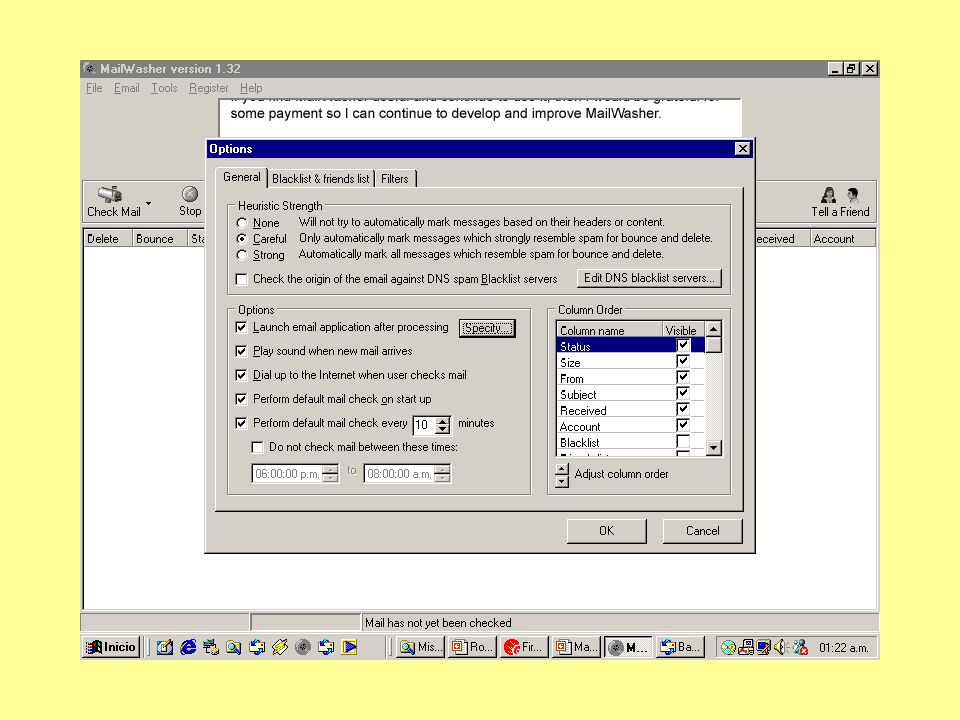Toggle visibility of the Size column
960x720 pixels.
(683, 361)
